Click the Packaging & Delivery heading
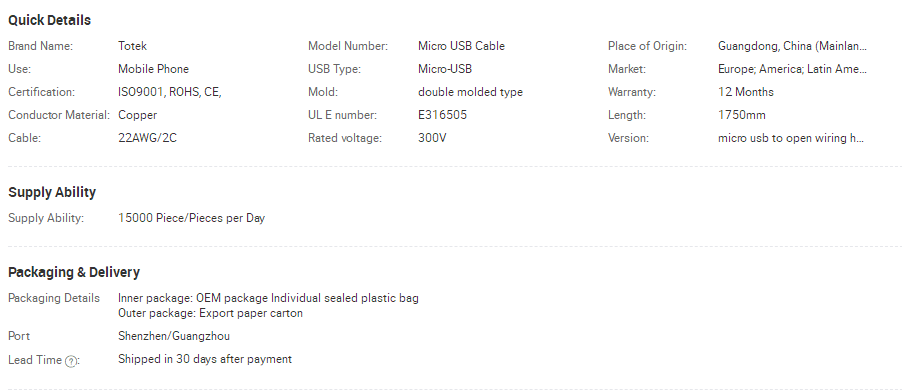 click(x=74, y=272)
